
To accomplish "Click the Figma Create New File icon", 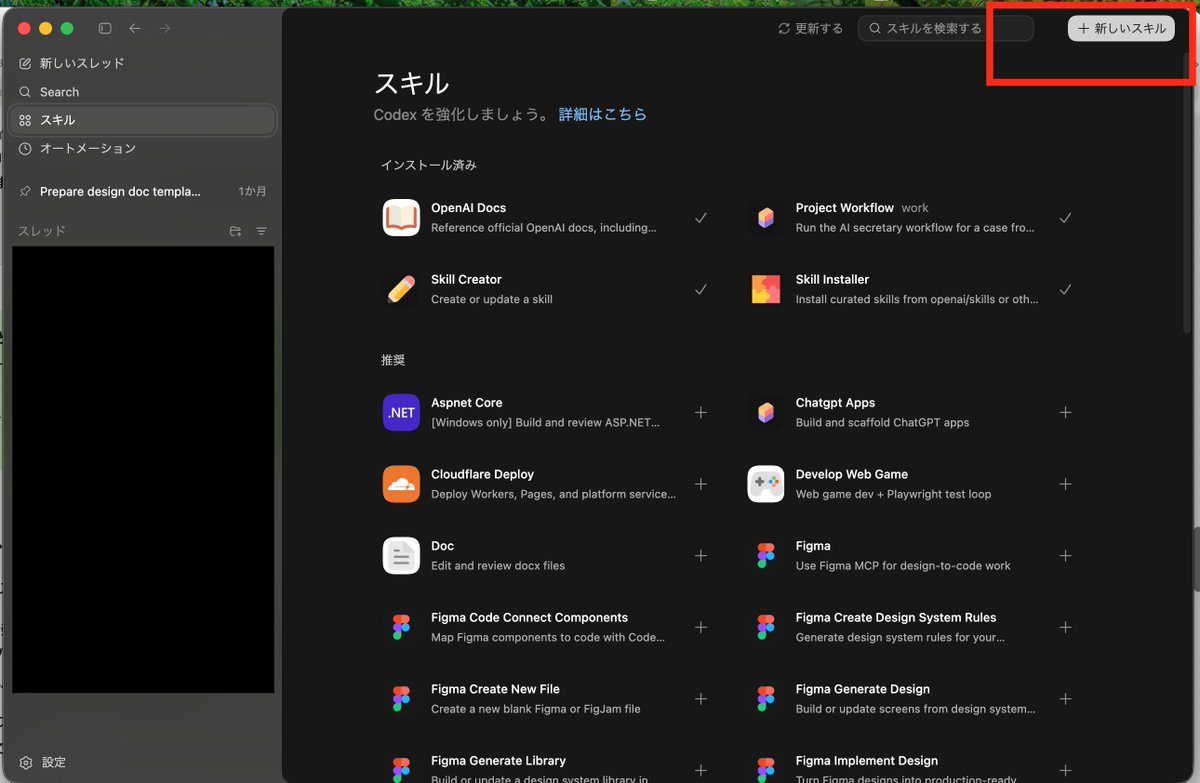I will pyautogui.click(x=401, y=699).
